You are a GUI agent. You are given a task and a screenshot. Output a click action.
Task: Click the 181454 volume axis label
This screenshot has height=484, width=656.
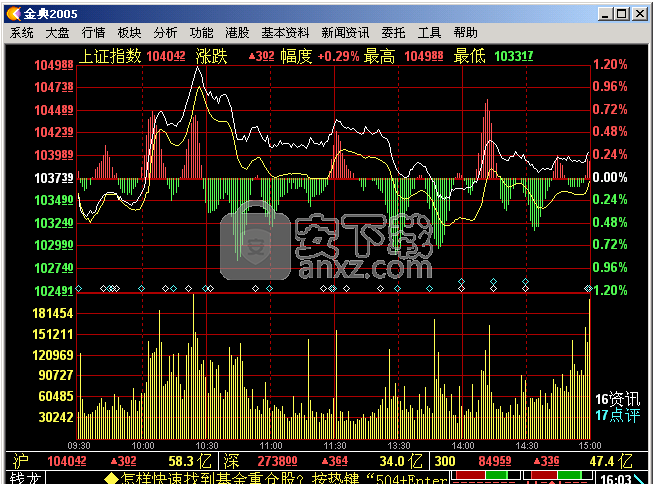pyautogui.click(x=53, y=313)
